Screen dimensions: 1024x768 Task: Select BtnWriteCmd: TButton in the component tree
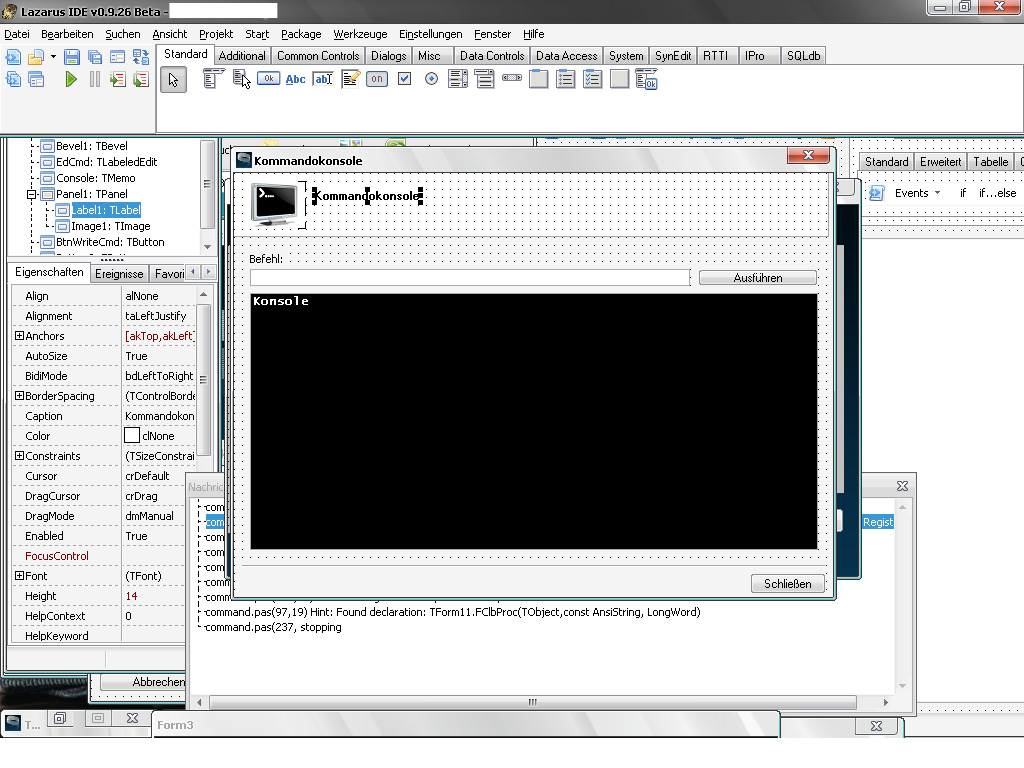pyautogui.click(x=110, y=242)
